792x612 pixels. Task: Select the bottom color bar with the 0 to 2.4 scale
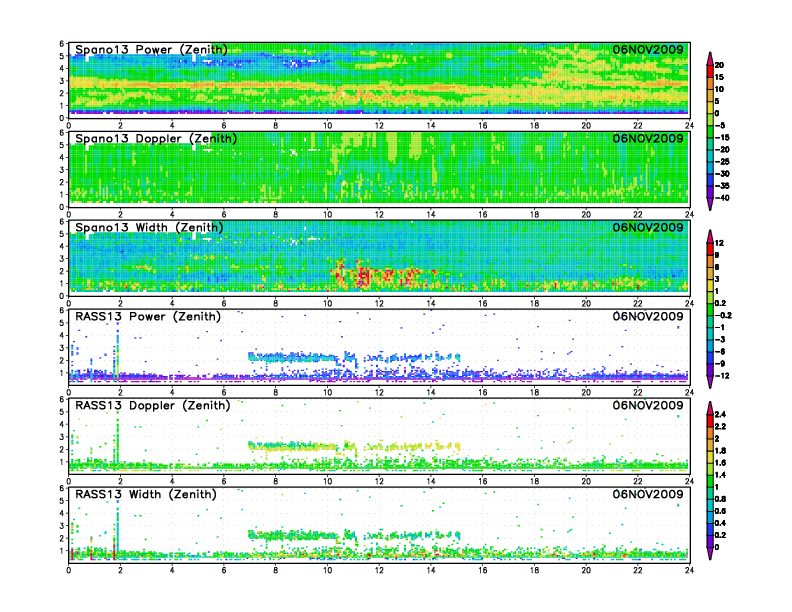click(x=710, y=481)
